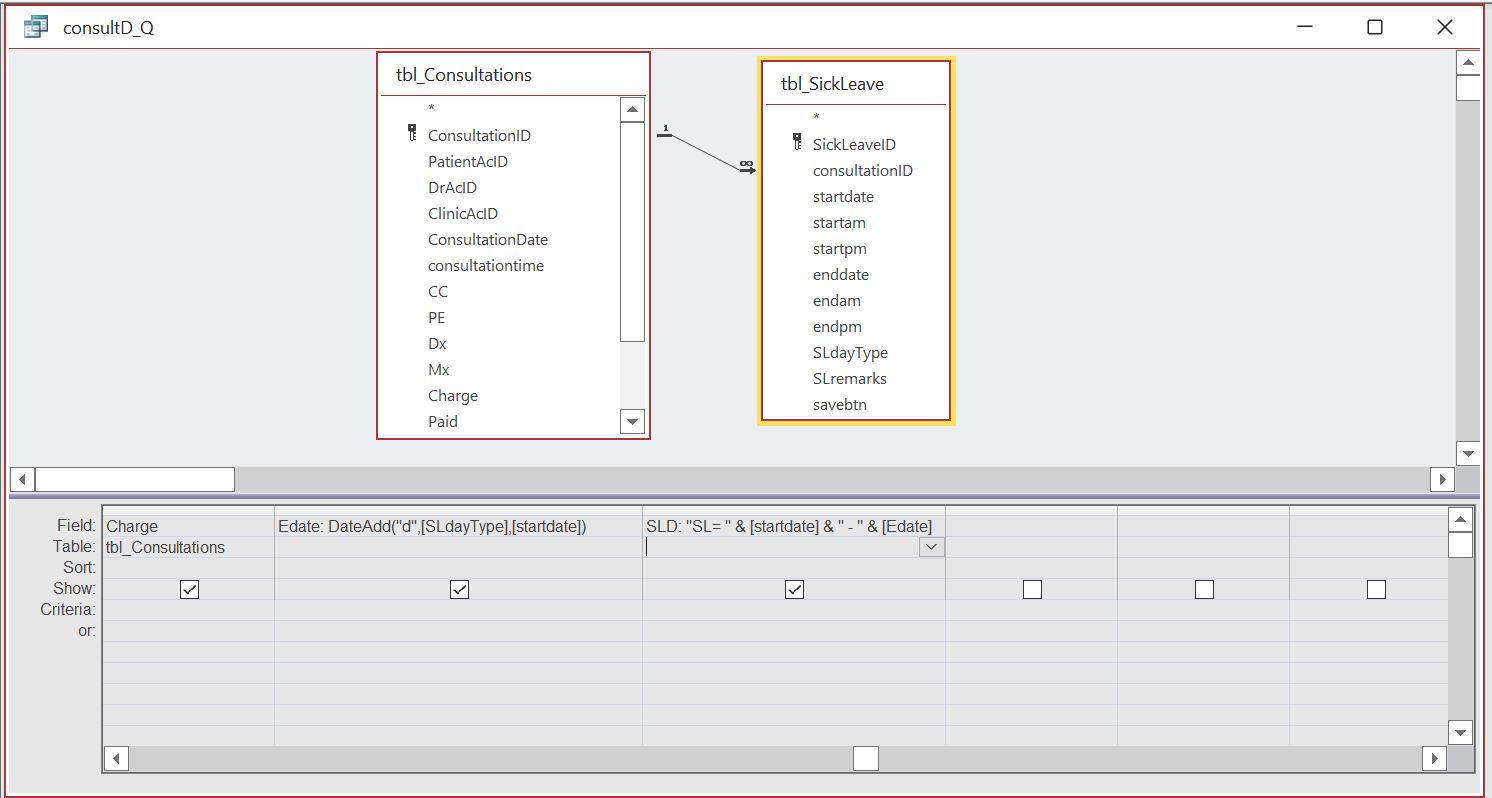
Task: Select ConsultationID field in tbl_Consultations
Action: pyautogui.click(x=479, y=135)
